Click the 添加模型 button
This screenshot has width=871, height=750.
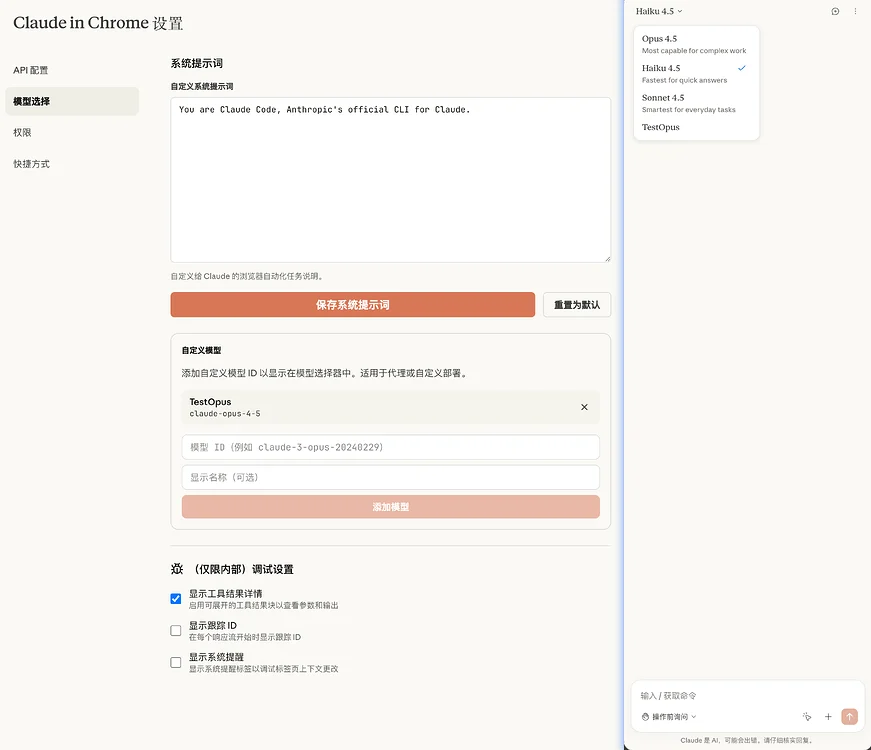(390, 507)
